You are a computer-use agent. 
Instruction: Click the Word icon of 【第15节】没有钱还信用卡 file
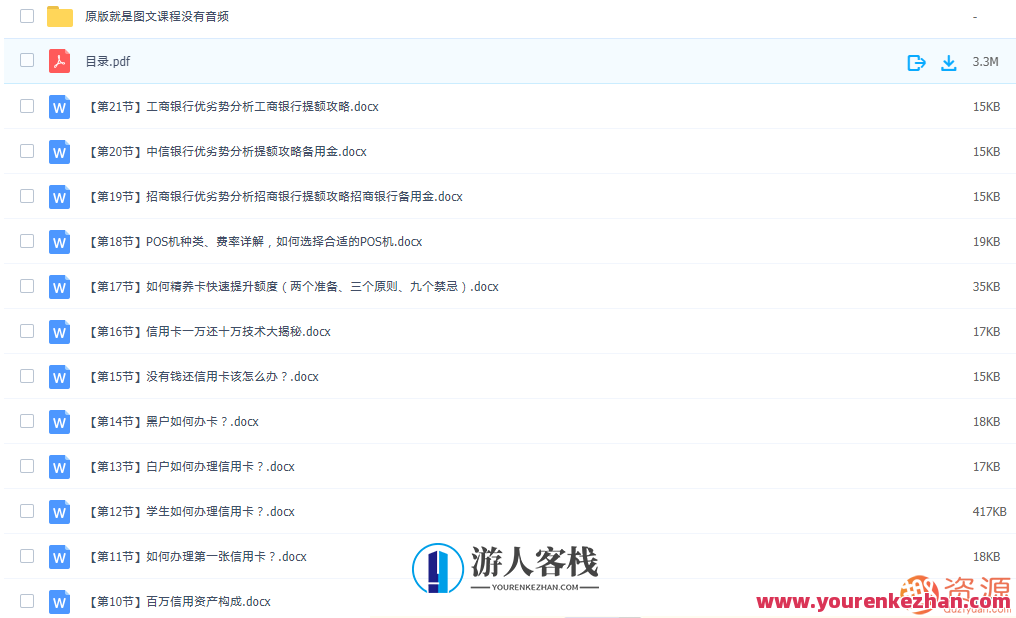[59, 376]
